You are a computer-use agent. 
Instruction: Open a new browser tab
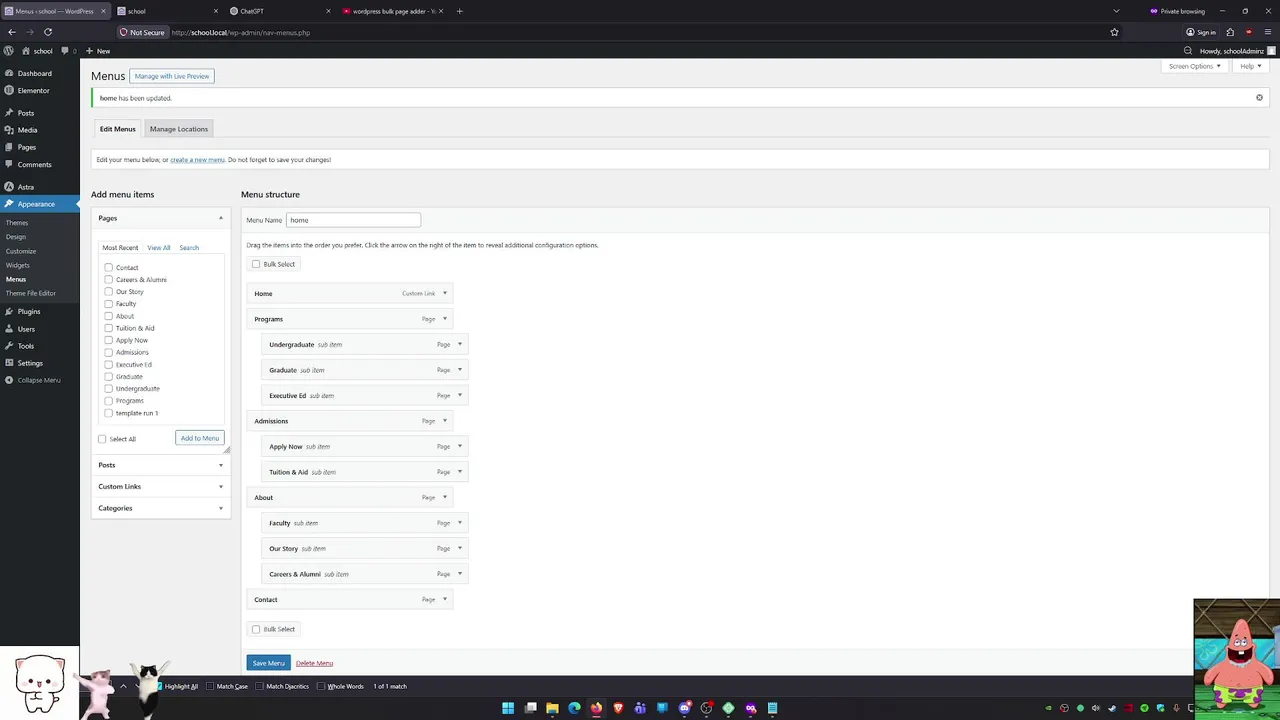[x=459, y=11]
